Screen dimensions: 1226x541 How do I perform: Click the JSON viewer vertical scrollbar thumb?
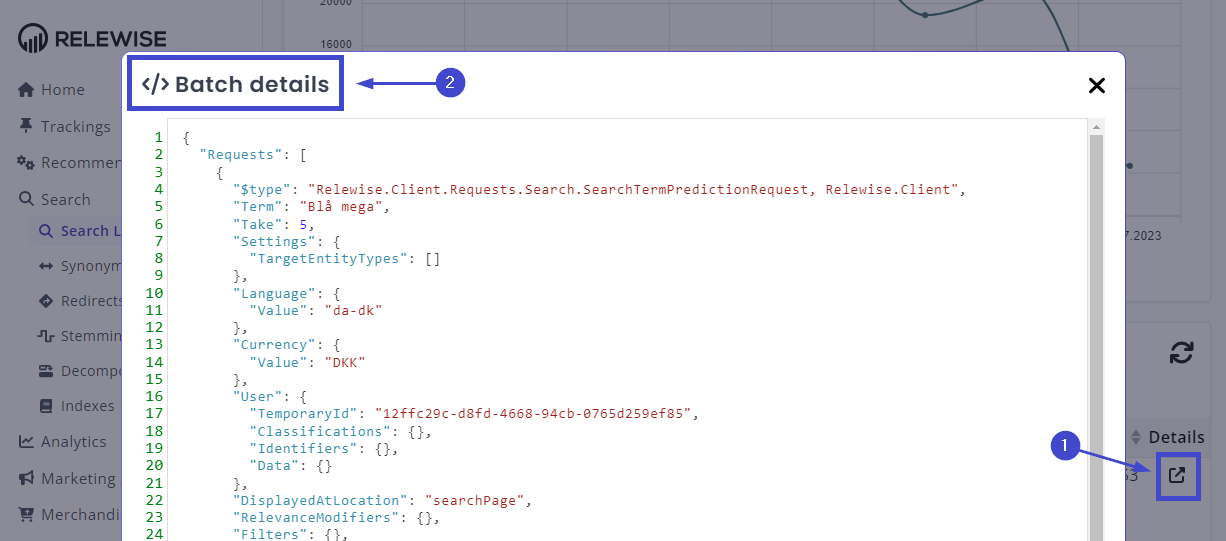coord(1096,330)
